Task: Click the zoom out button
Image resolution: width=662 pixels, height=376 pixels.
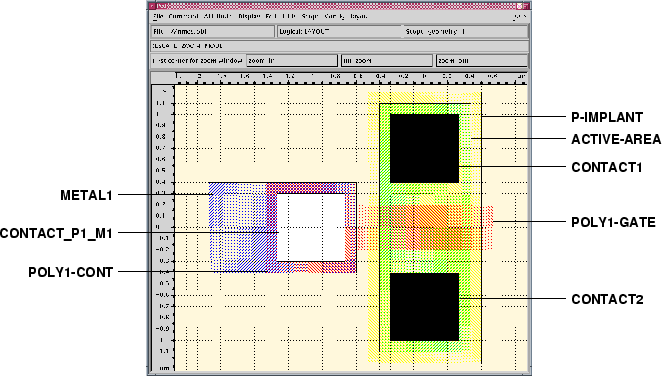Action: pos(482,60)
